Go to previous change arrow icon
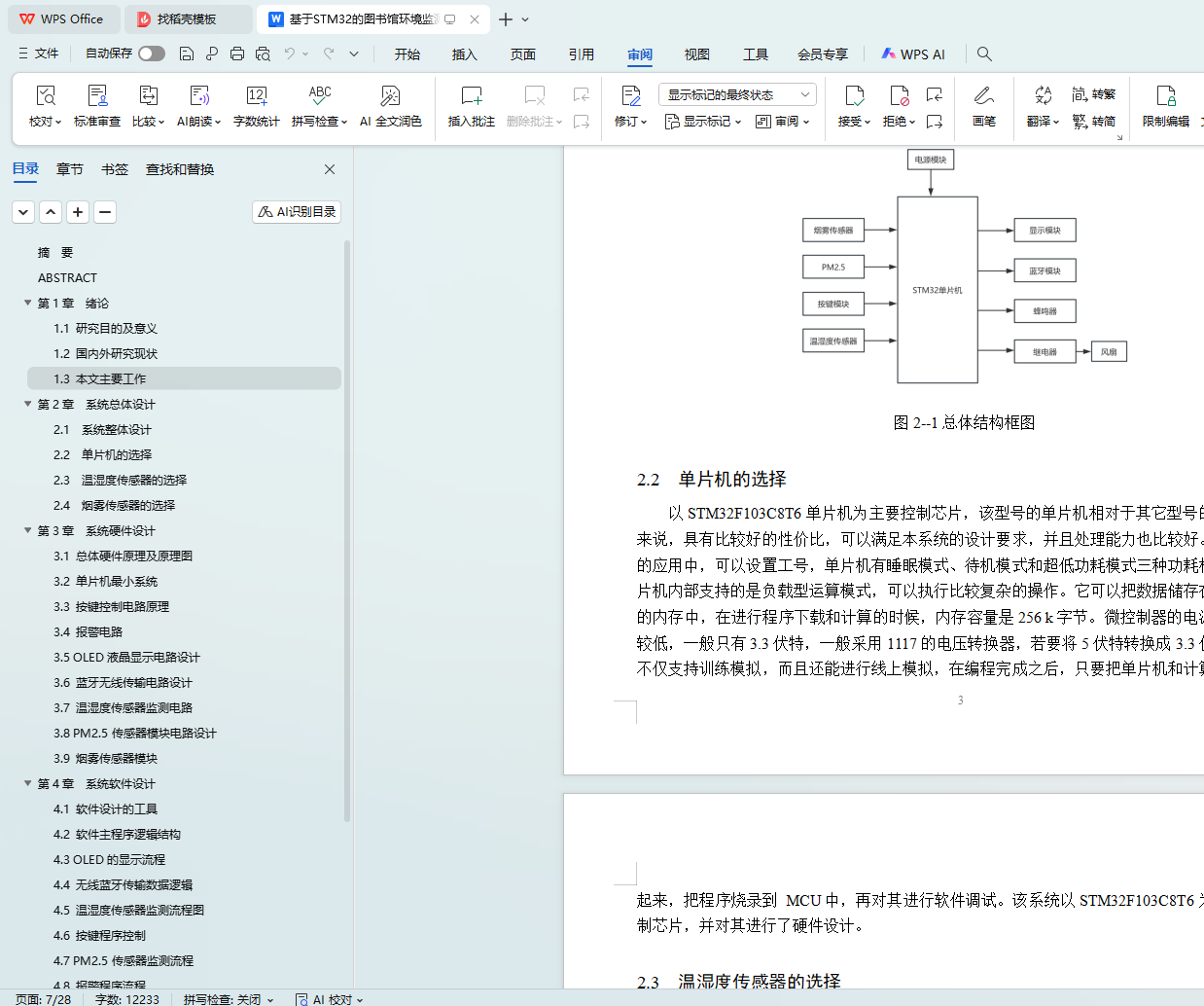The image size is (1204, 1006). 935,94
